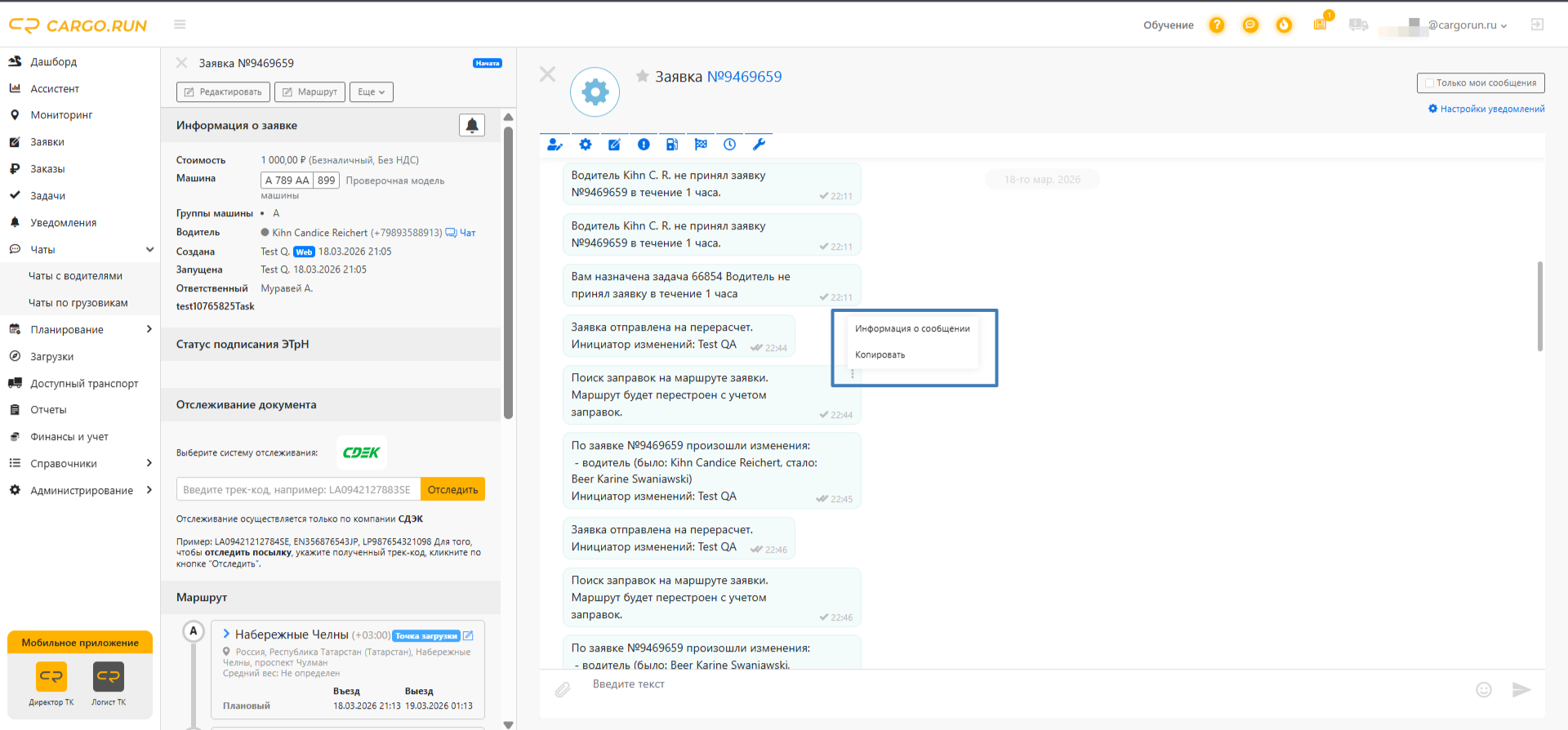Select the exclamation info icon in chat toolbar
Image resolution: width=1568 pixels, height=730 pixels.
click(x=644, y=145)
